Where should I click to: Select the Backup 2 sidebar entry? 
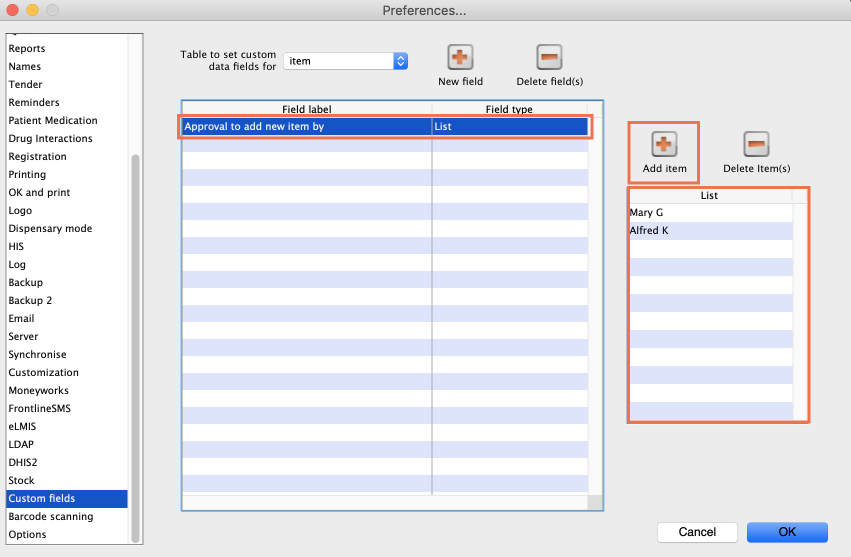tap(30, 300)
